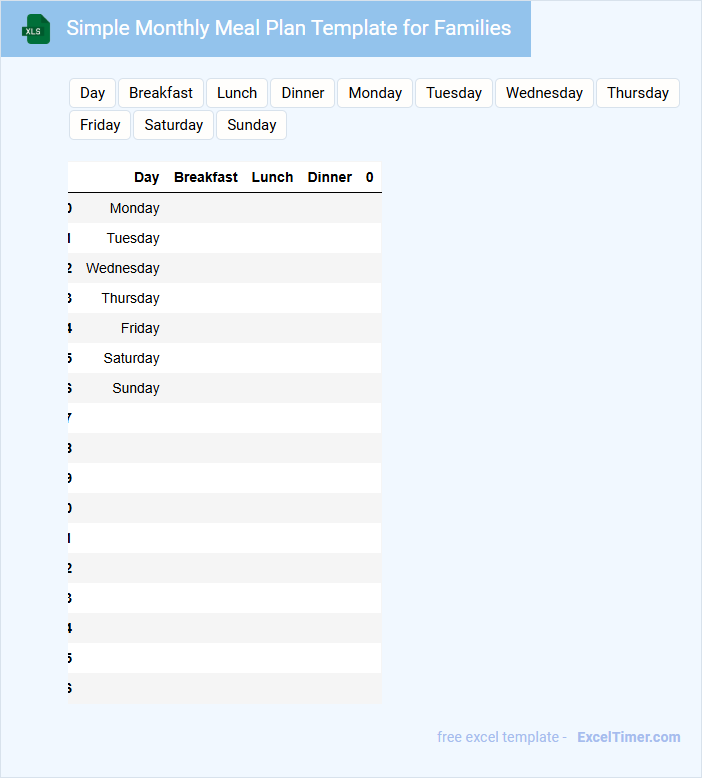
Task: Click the 0 column header in table
Action: (x=370, y=177)
